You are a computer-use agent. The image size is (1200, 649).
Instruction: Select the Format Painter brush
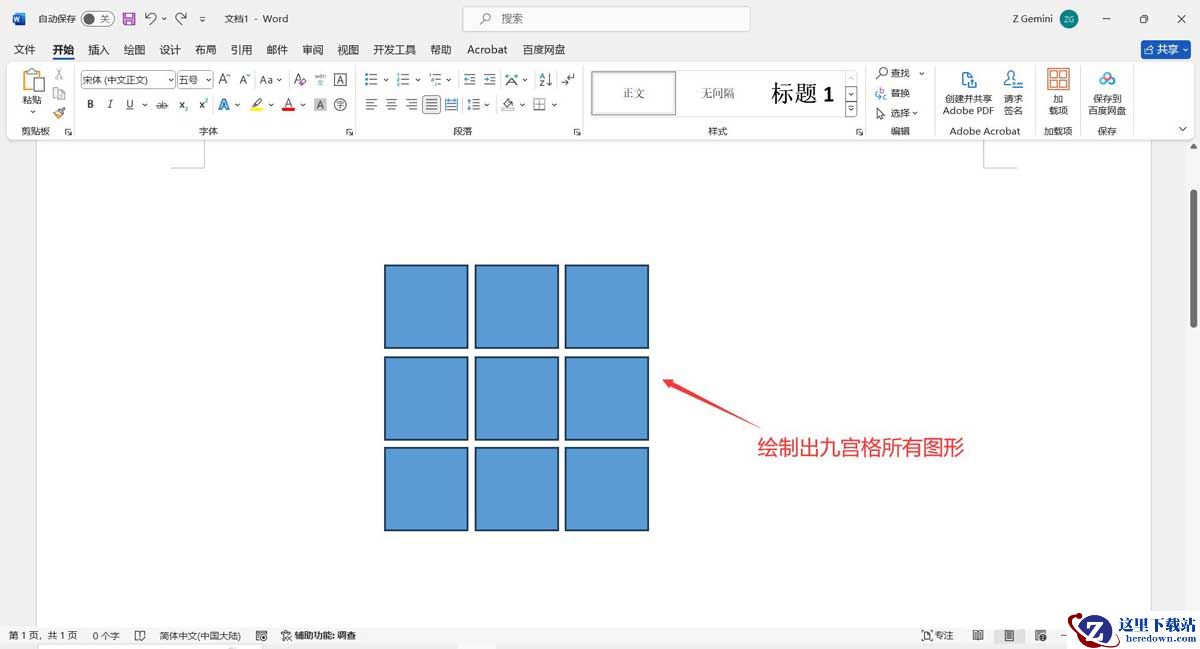pyautogui.click(x=59, y=113)
